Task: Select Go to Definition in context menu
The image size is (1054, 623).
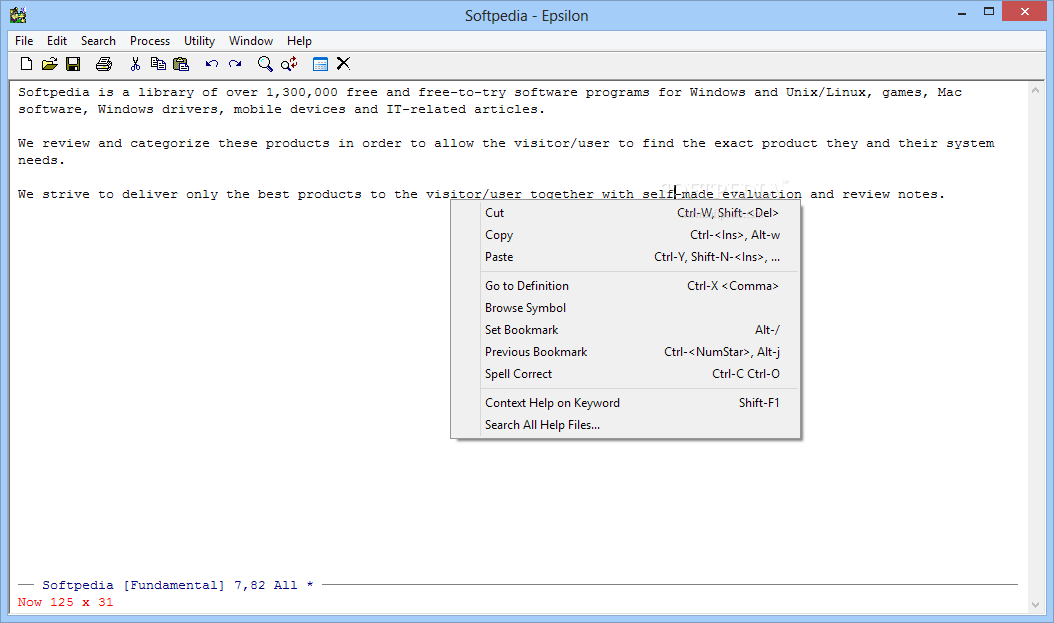Action: pos(625,286)
